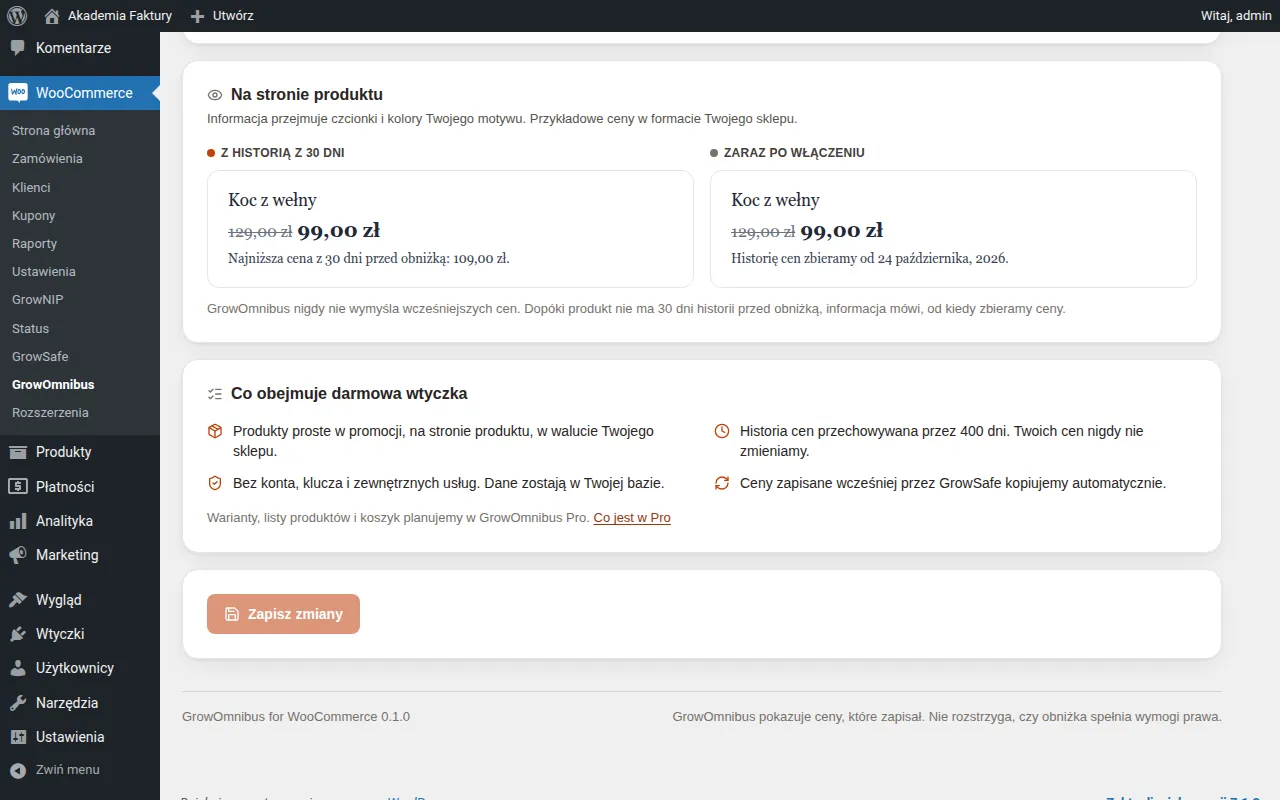The height and width of the screenshot is (800, 1280).
Task: Select the Koc z wełny 30-day history preview card
Action: coord(450,229)
